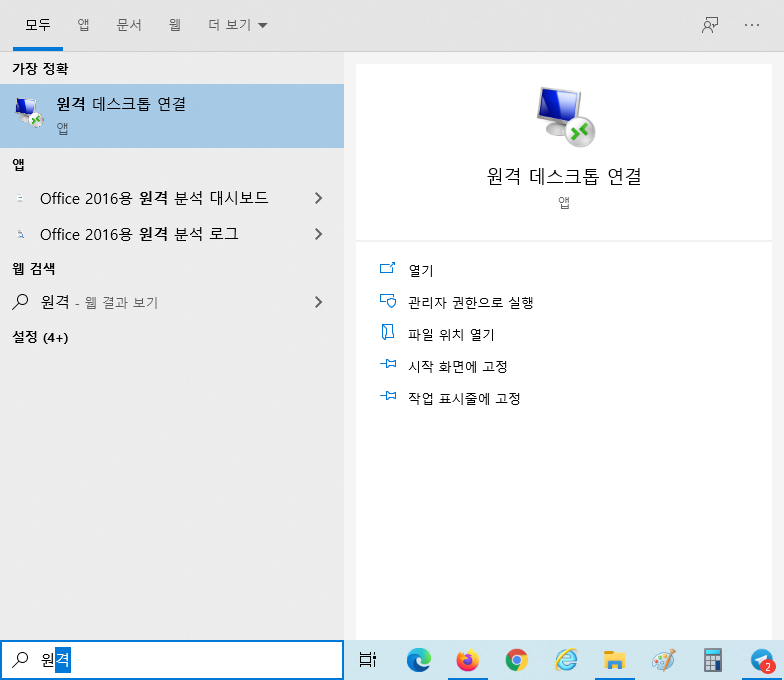
Task: Click 시작 화면에 고정
Action: point(458,366)
